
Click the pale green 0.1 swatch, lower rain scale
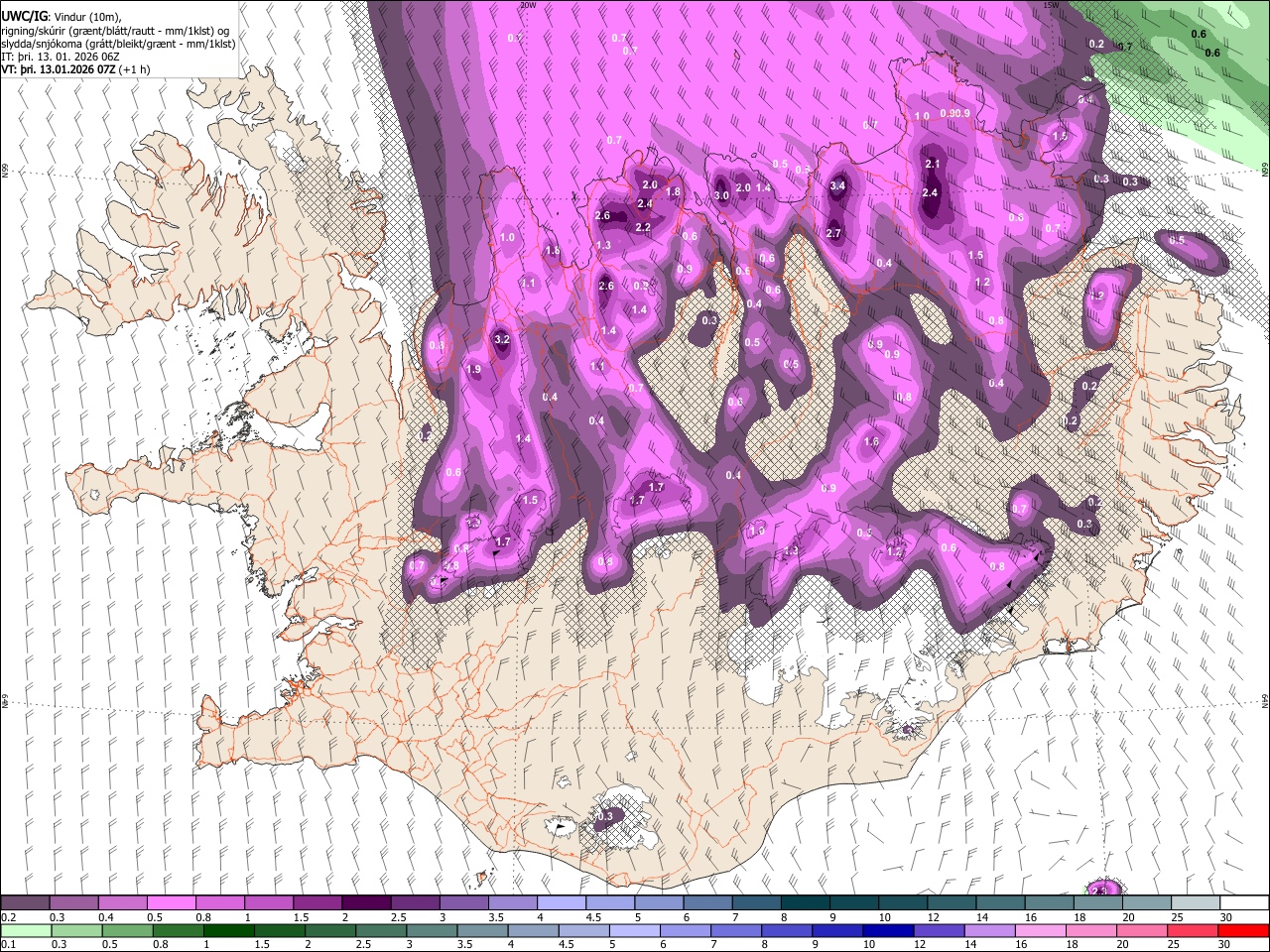coord(26,930)
